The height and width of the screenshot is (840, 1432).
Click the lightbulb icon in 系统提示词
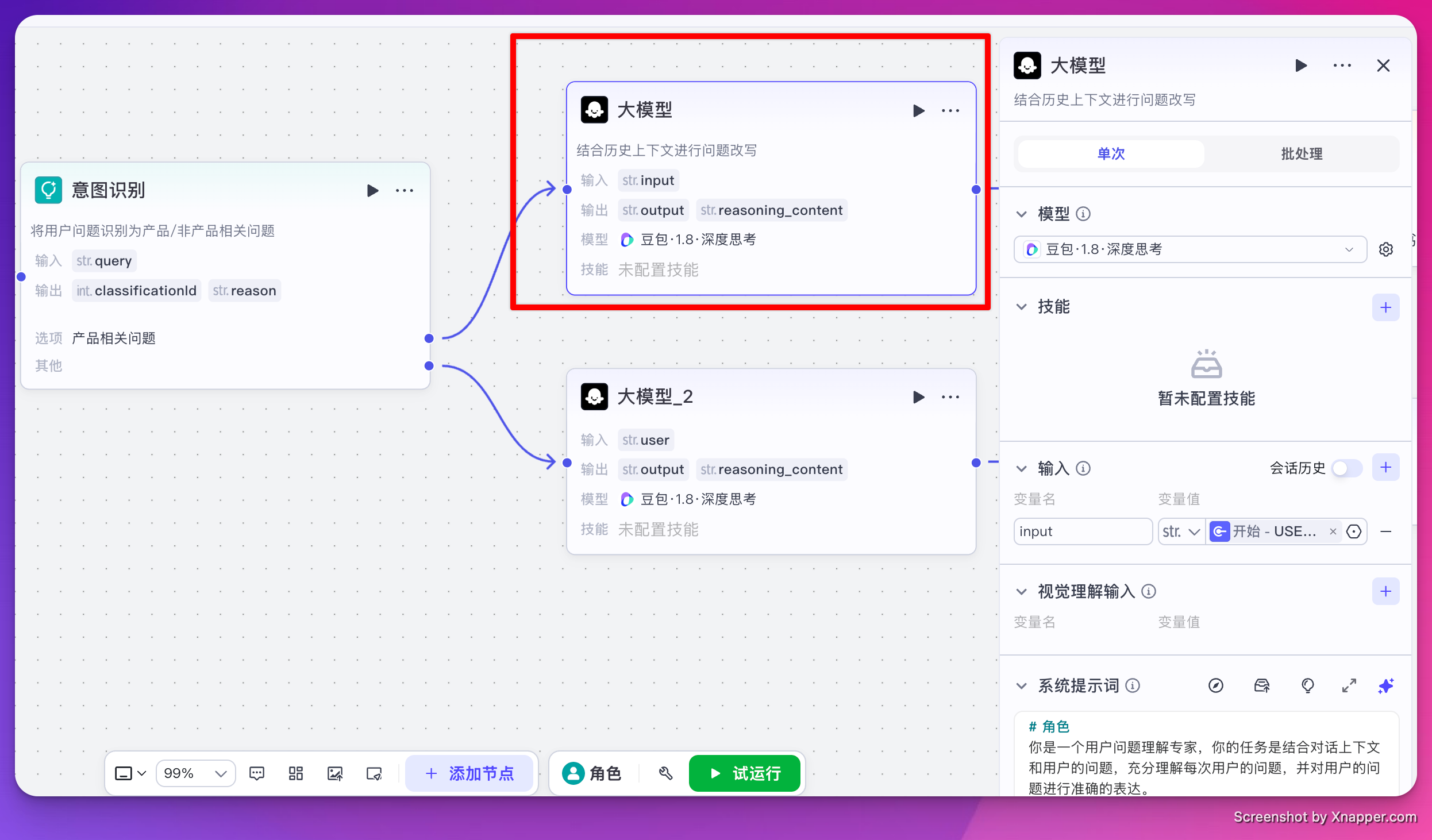click(x=1307, y=685)
